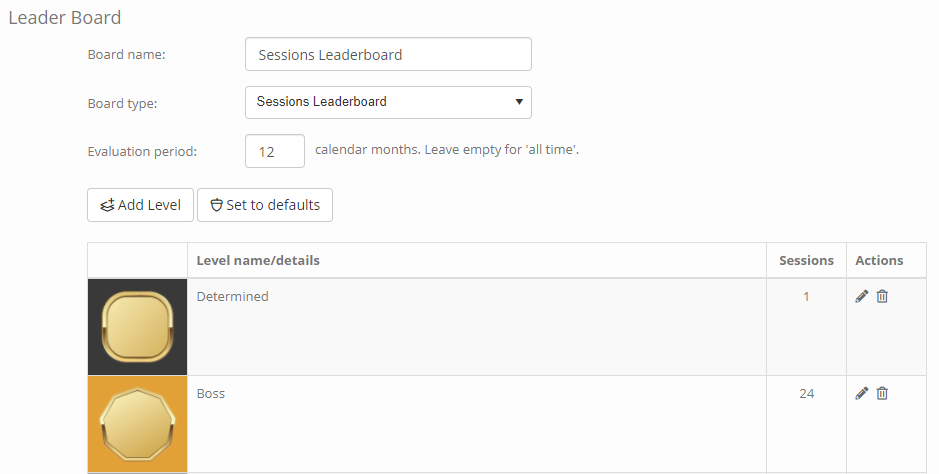The height and width of the screenshot is (474, 939).
Task: Click the Board name text field
Action: click(x=388, y=54)
